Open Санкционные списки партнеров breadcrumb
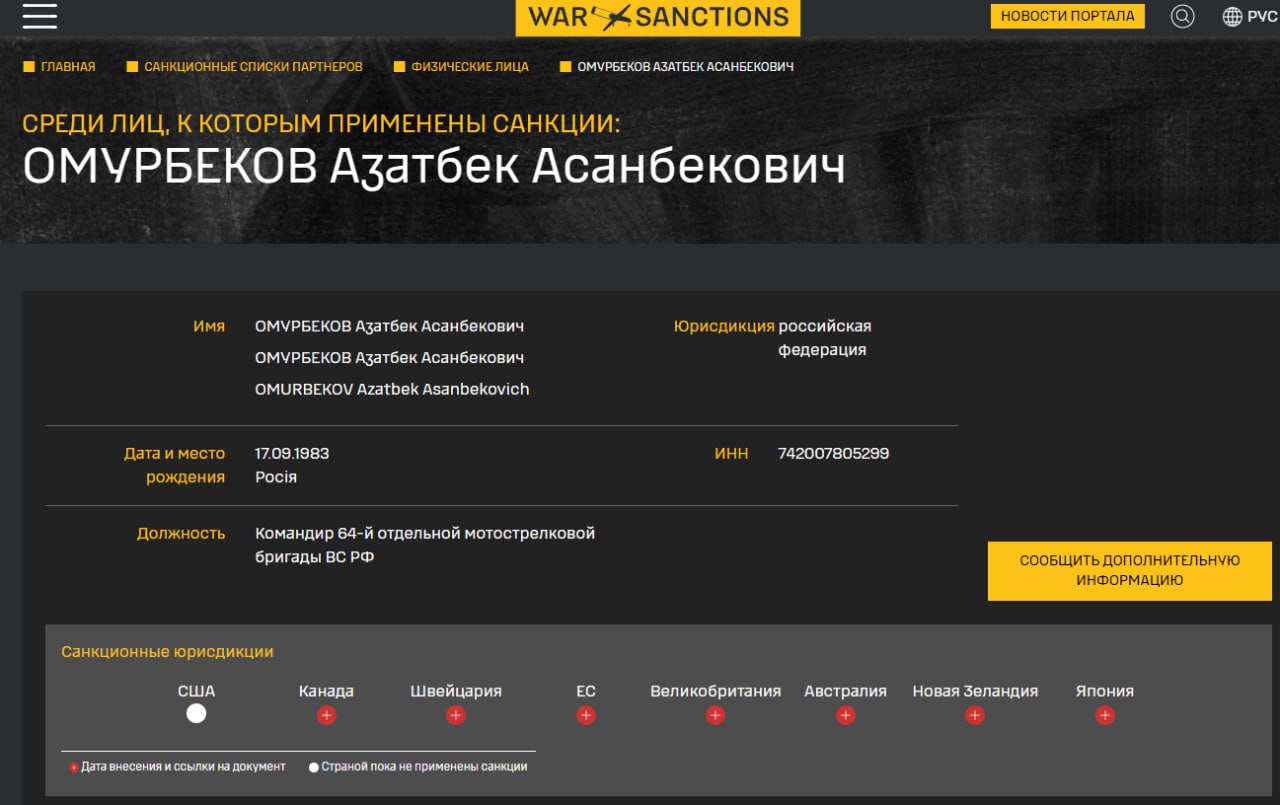The height and width of the screenshot is (805, 1280). (253, 67)
